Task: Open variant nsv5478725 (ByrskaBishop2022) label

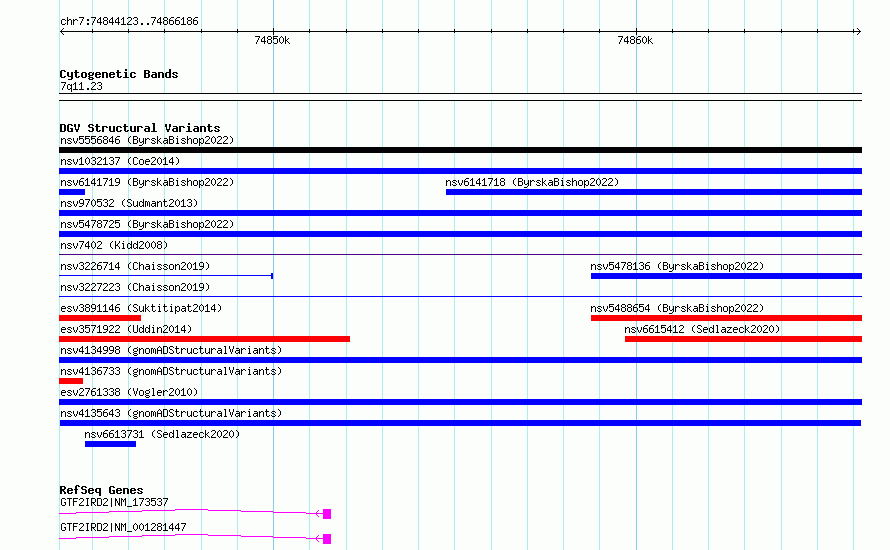Action: [x=147, y=224]
